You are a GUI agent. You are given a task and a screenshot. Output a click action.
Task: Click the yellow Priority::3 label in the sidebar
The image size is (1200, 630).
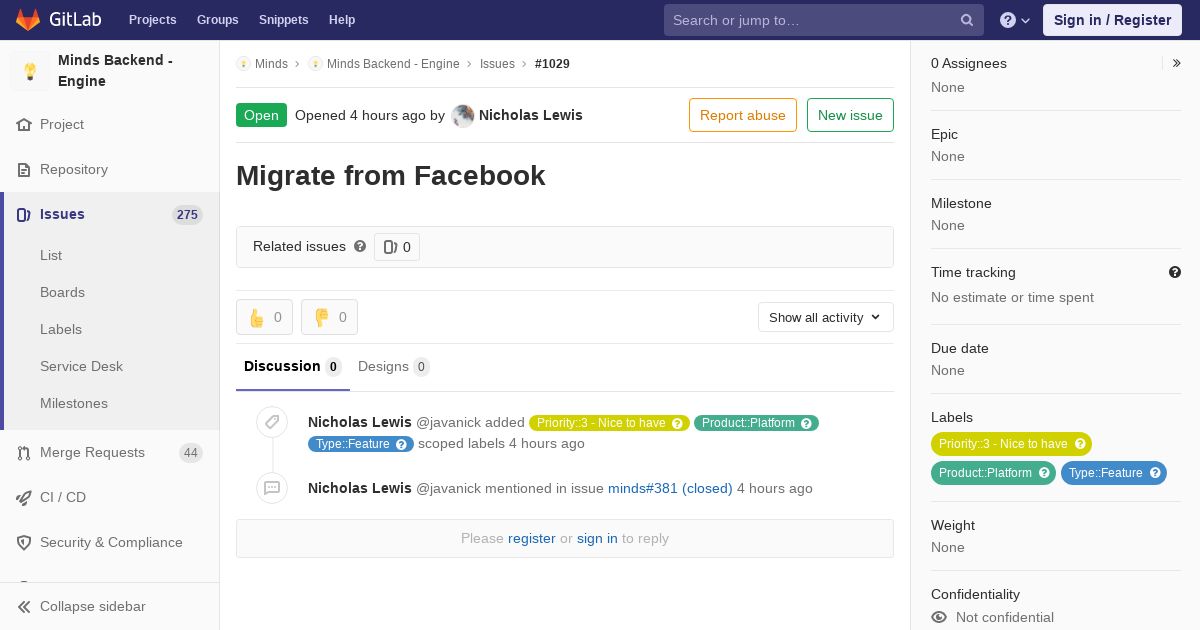(x=1003, y=444)
